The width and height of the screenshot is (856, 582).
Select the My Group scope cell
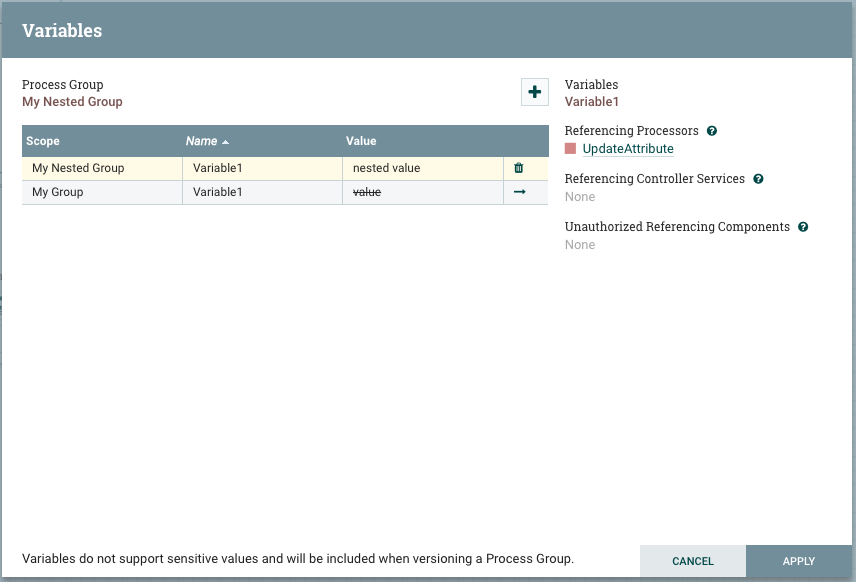point(102,192)
